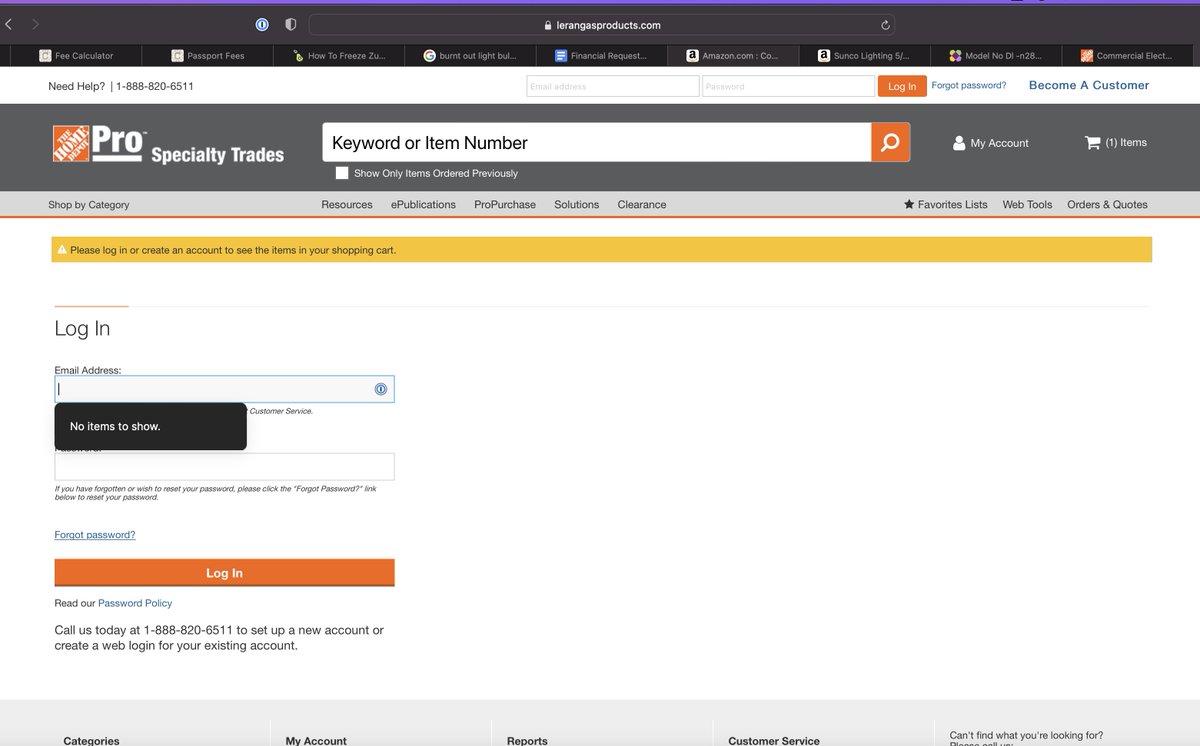Open the Clearance menu
This screenshot has width=1200, height=746.
(642, 204)
